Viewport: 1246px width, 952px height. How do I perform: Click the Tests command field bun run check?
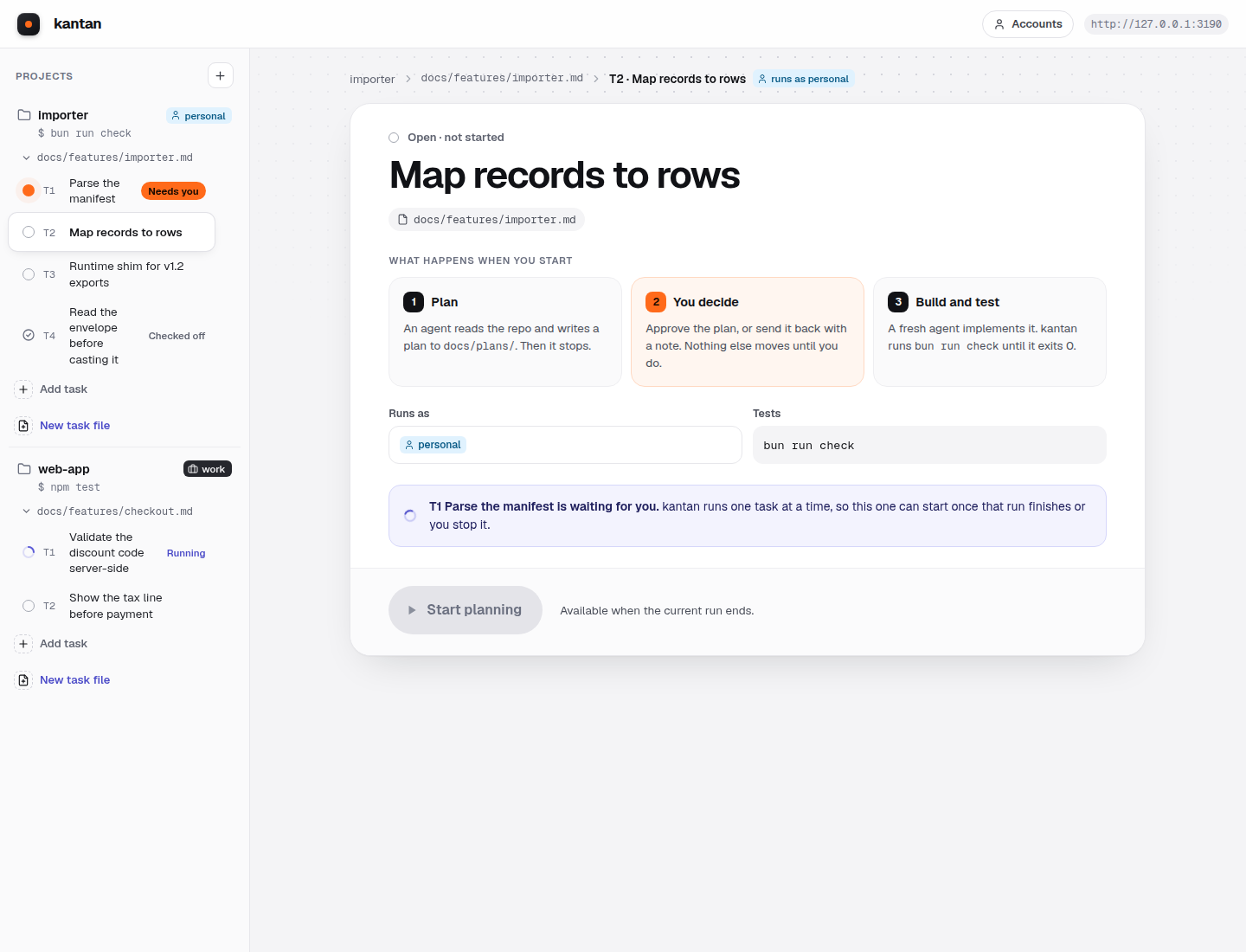pos(929,445)
